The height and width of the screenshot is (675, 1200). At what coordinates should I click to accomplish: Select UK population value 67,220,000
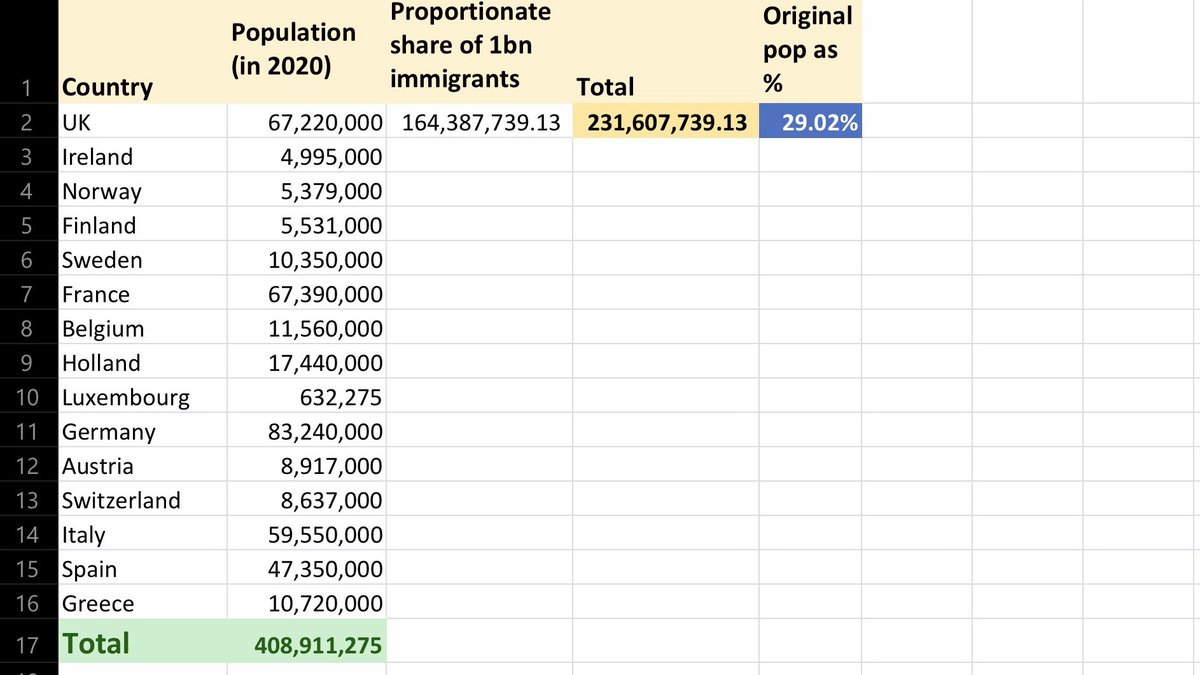tap(307, 122)
